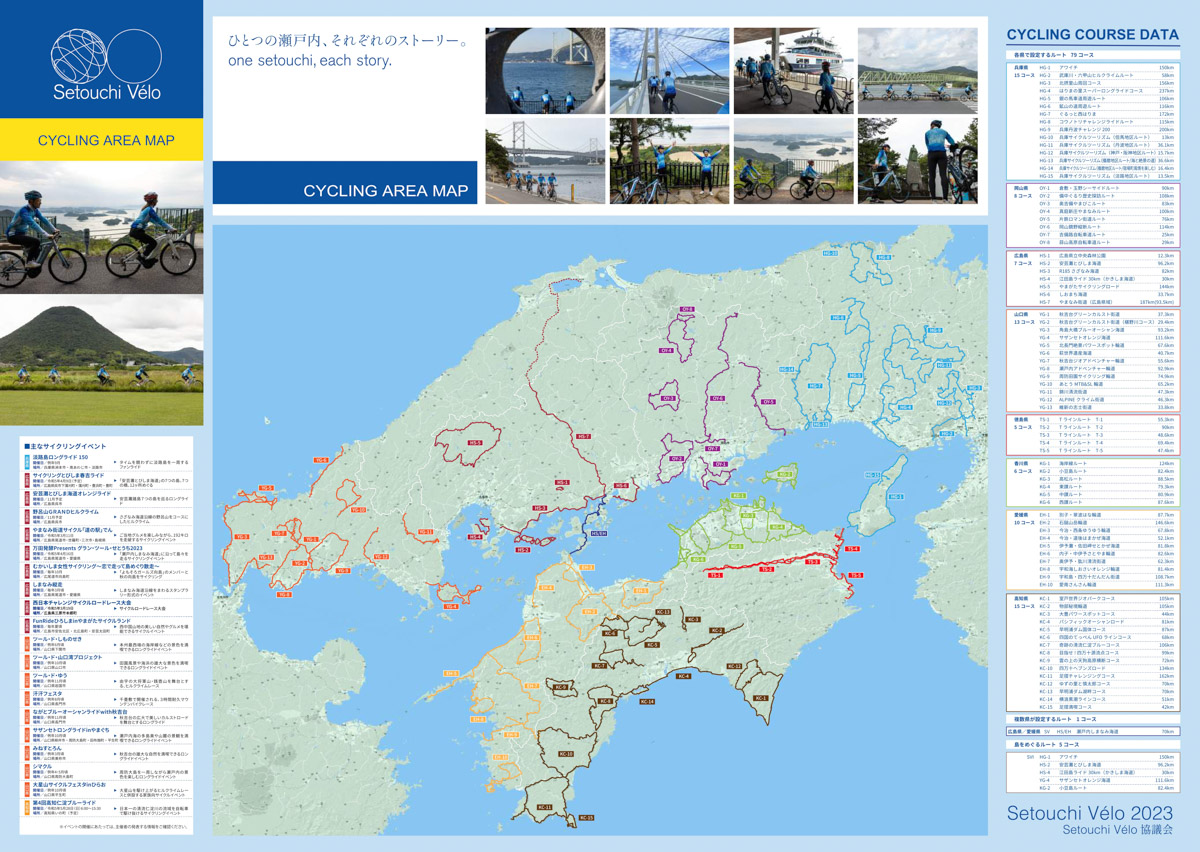Click the KC-15 route label on the map
The width and height of the screenshot is (1200, 852).
[585, 818]
